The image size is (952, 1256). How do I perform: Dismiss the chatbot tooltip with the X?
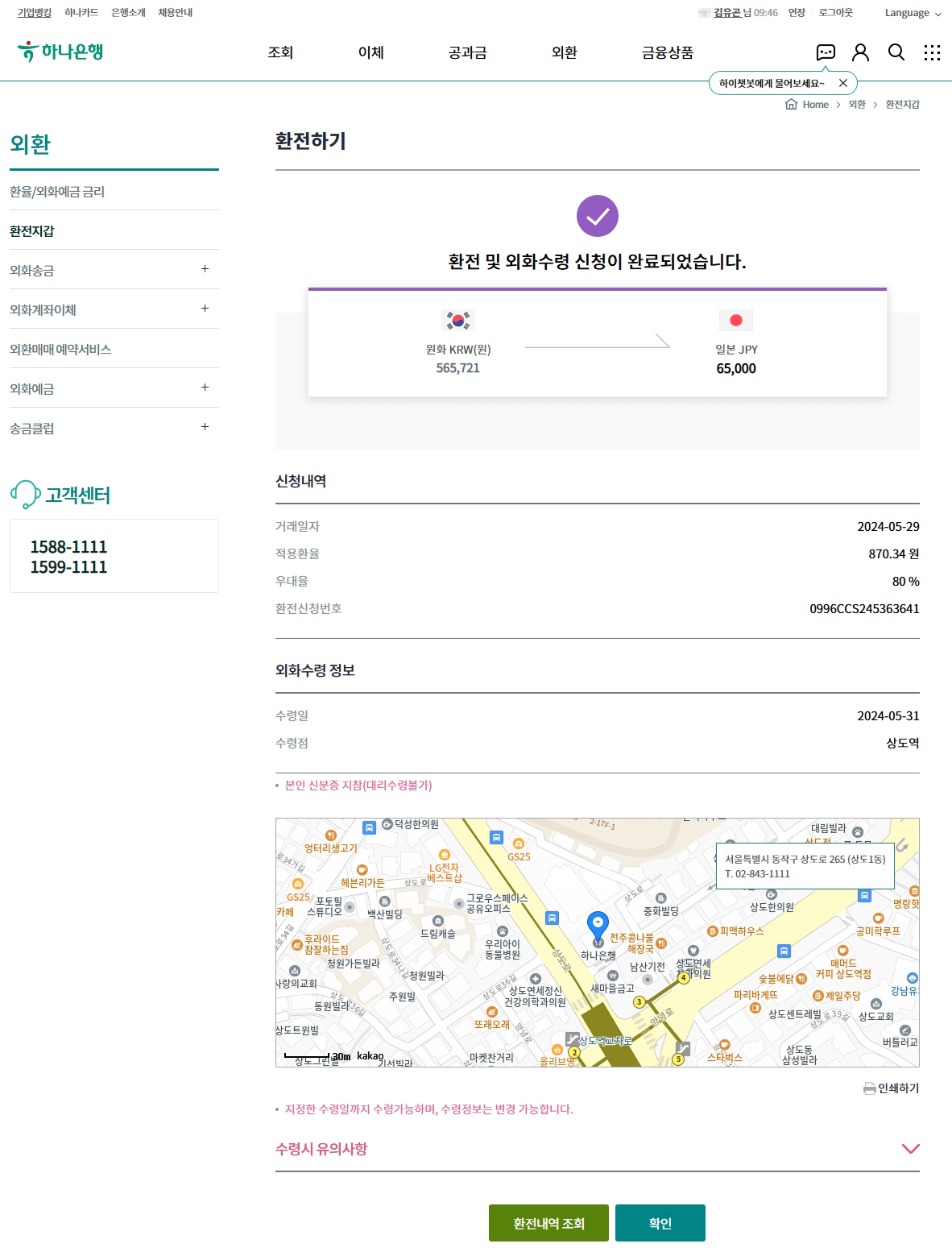[842, 82]
